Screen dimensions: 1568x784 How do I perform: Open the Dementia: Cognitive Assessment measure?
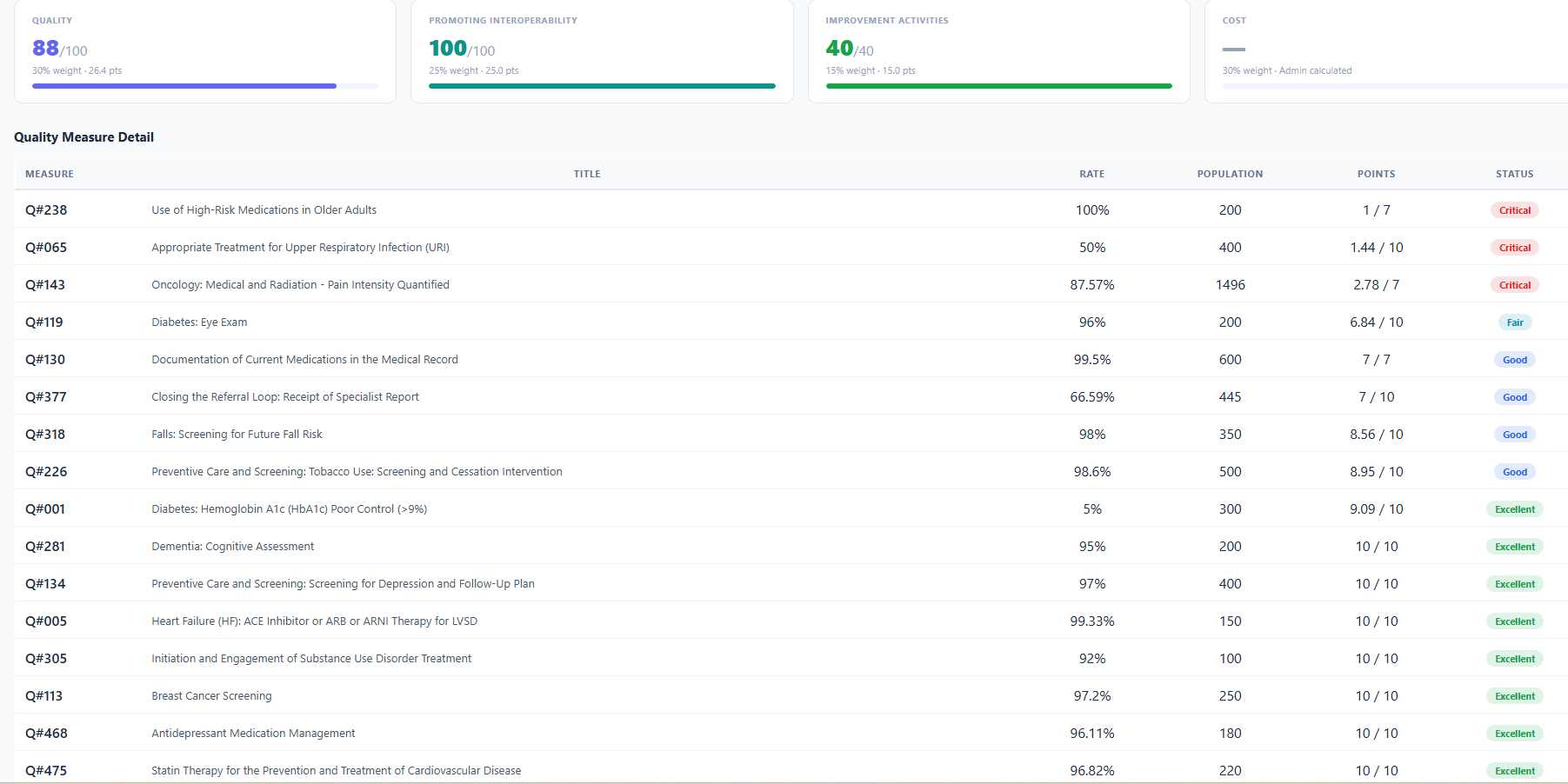click(232, 546)
